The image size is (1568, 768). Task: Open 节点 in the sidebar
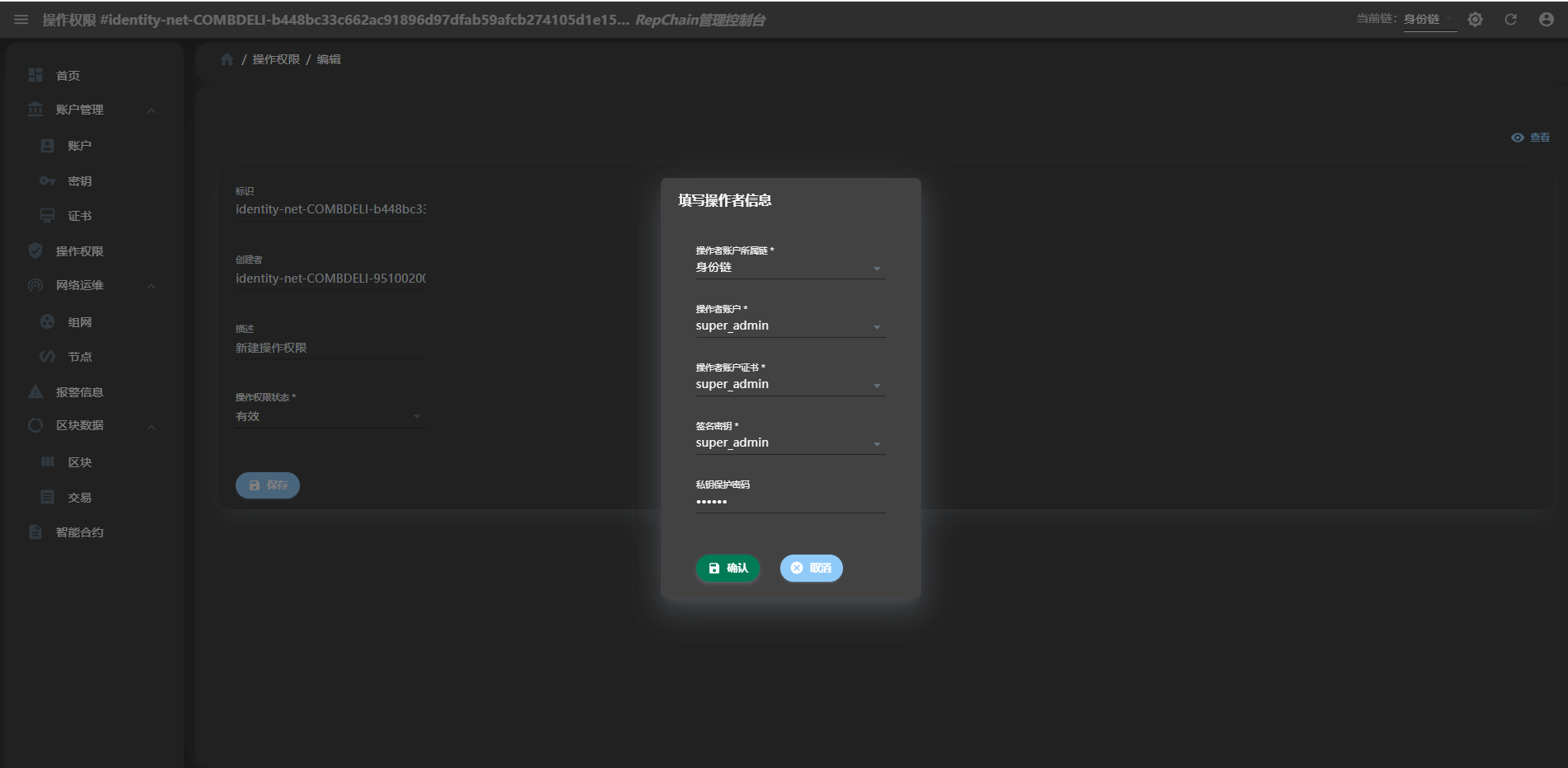79,357
